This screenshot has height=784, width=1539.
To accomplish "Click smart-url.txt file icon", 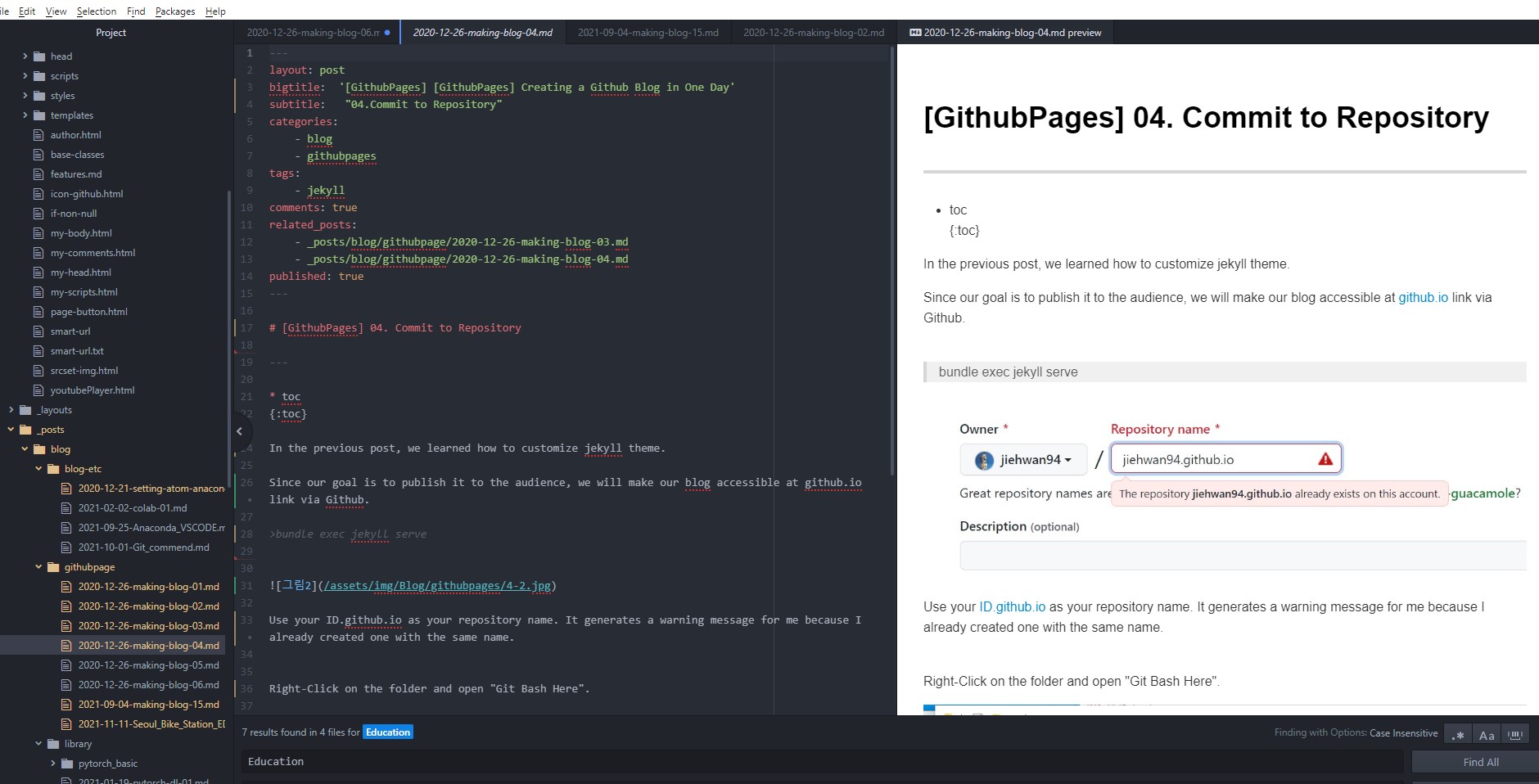I will (38, 351).
